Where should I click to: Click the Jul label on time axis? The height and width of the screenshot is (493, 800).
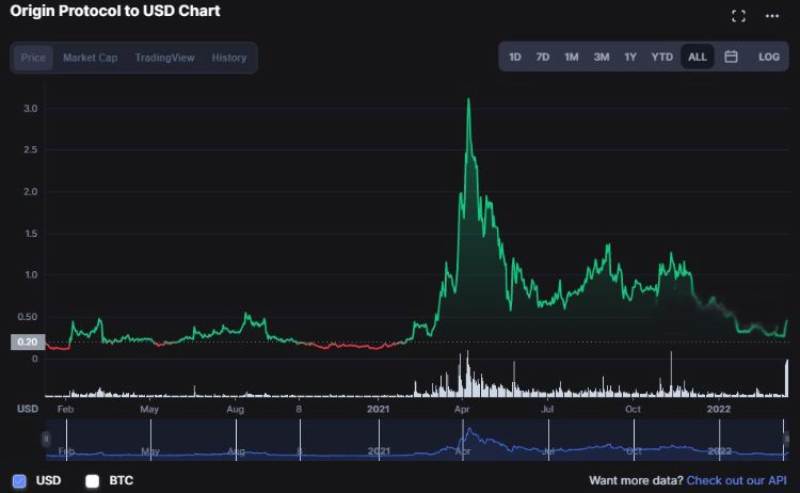pos(547,409)
